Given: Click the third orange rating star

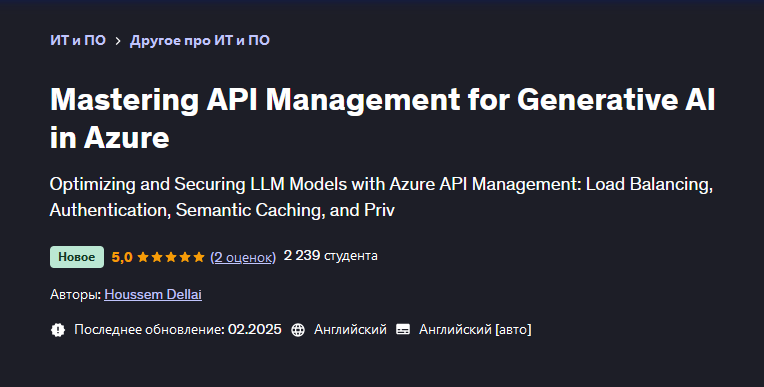Looking at the screenshot, I should pyautogui.click(x=171, y=257).
